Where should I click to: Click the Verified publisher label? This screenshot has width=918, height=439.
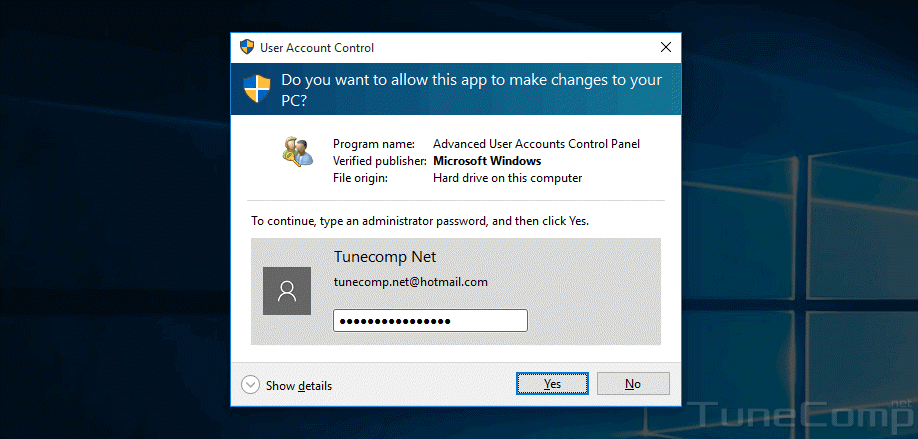point(380,160)
